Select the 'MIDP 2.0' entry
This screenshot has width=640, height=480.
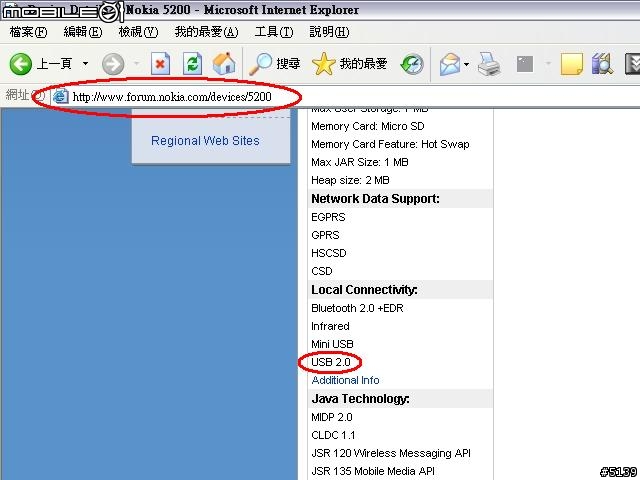click(331, 417)
